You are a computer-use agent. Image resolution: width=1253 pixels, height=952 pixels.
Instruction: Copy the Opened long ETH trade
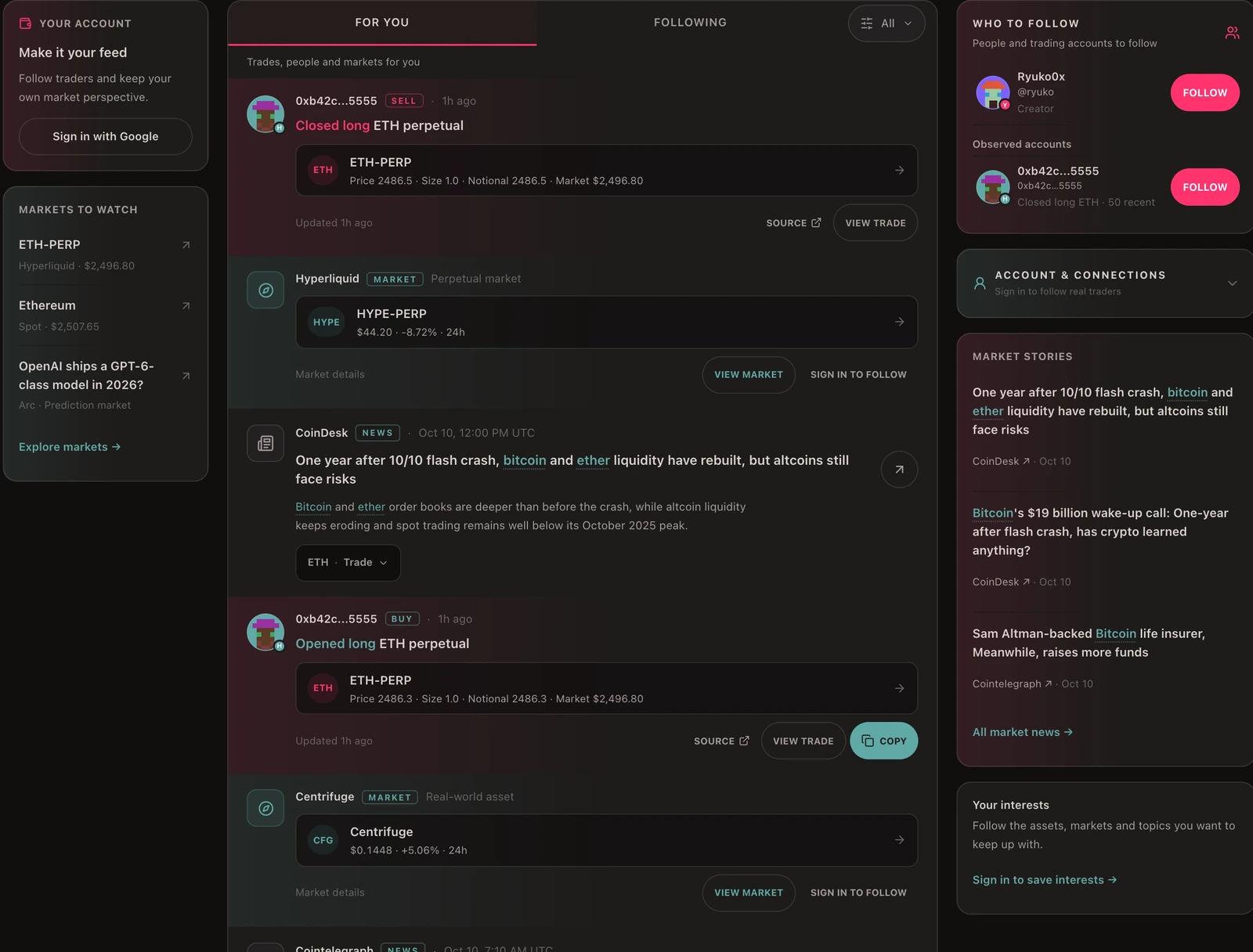[x=883, y=741]
